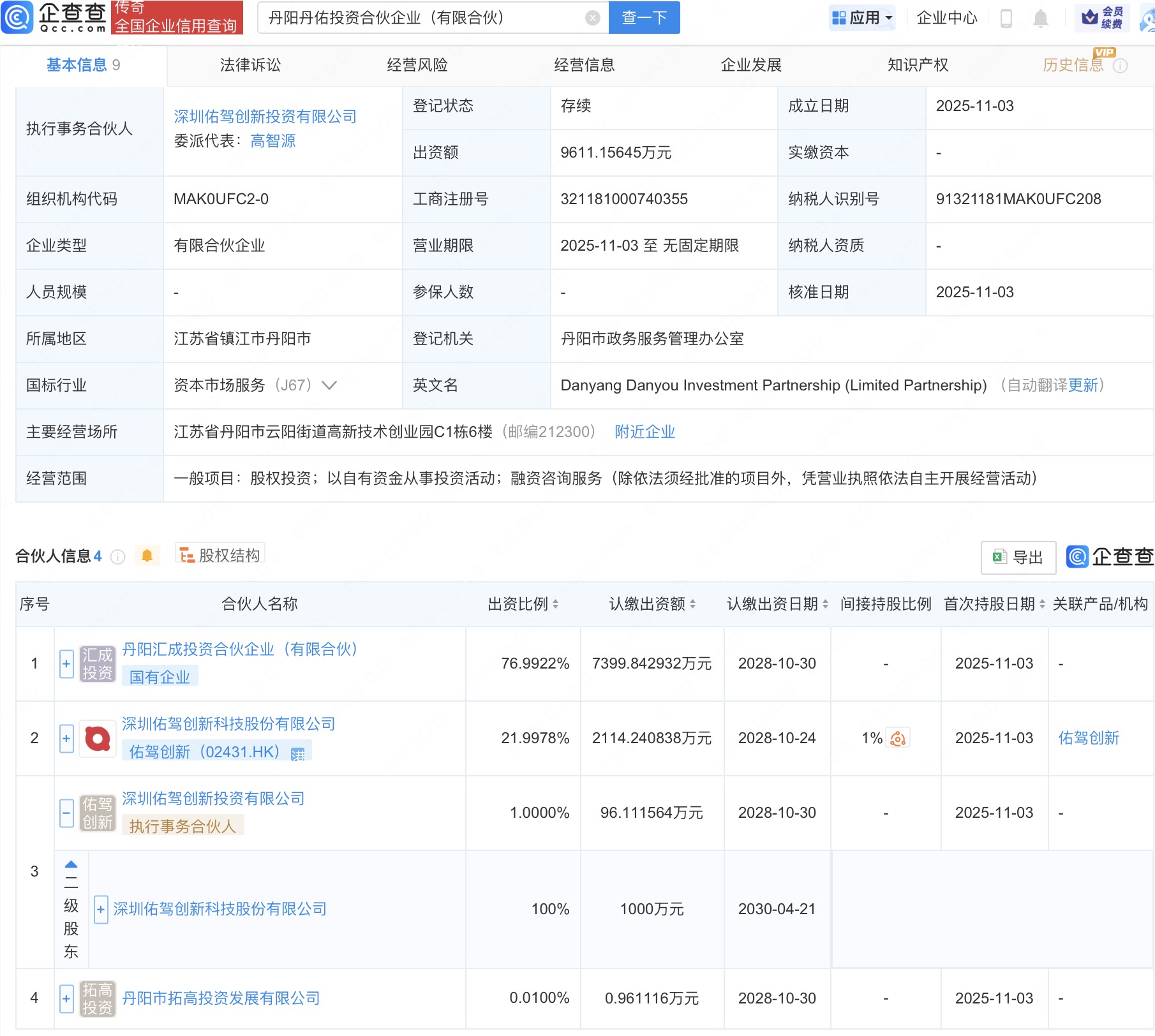Click the 查一下 search button

pyautogui.click(x=643, y=18)
